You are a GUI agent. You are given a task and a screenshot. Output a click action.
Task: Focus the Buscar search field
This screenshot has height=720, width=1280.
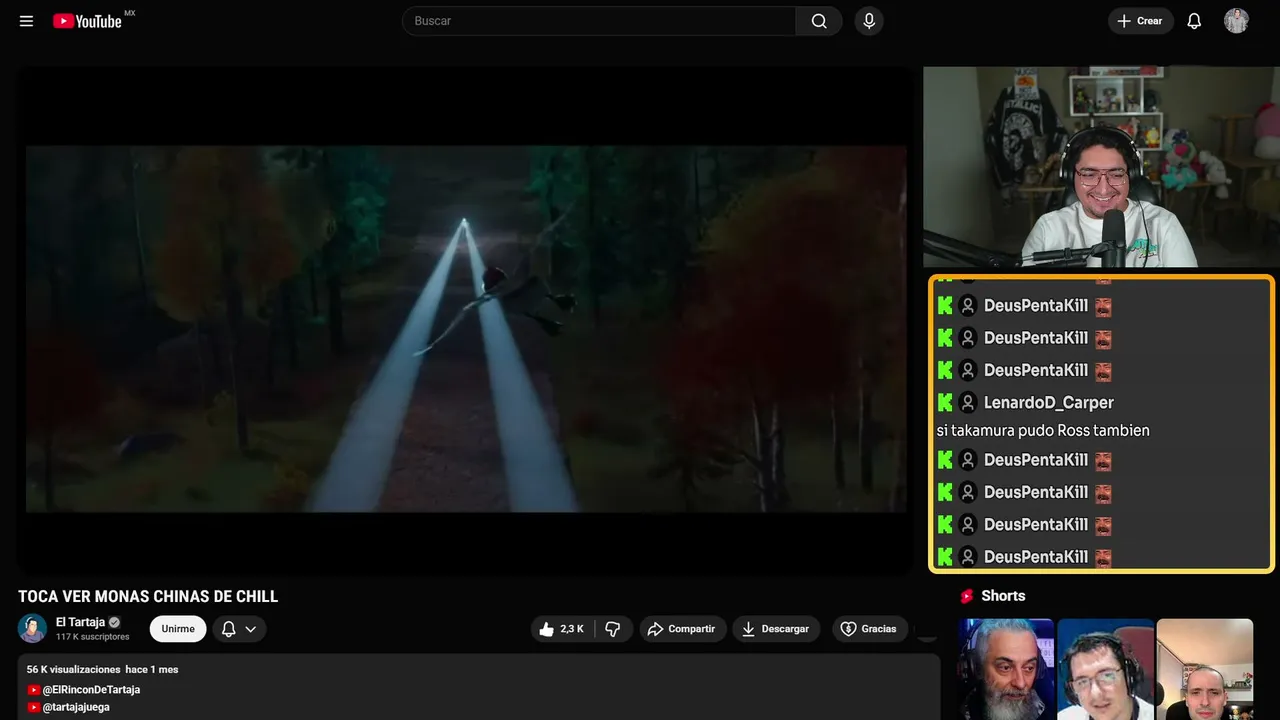(599, 21)
